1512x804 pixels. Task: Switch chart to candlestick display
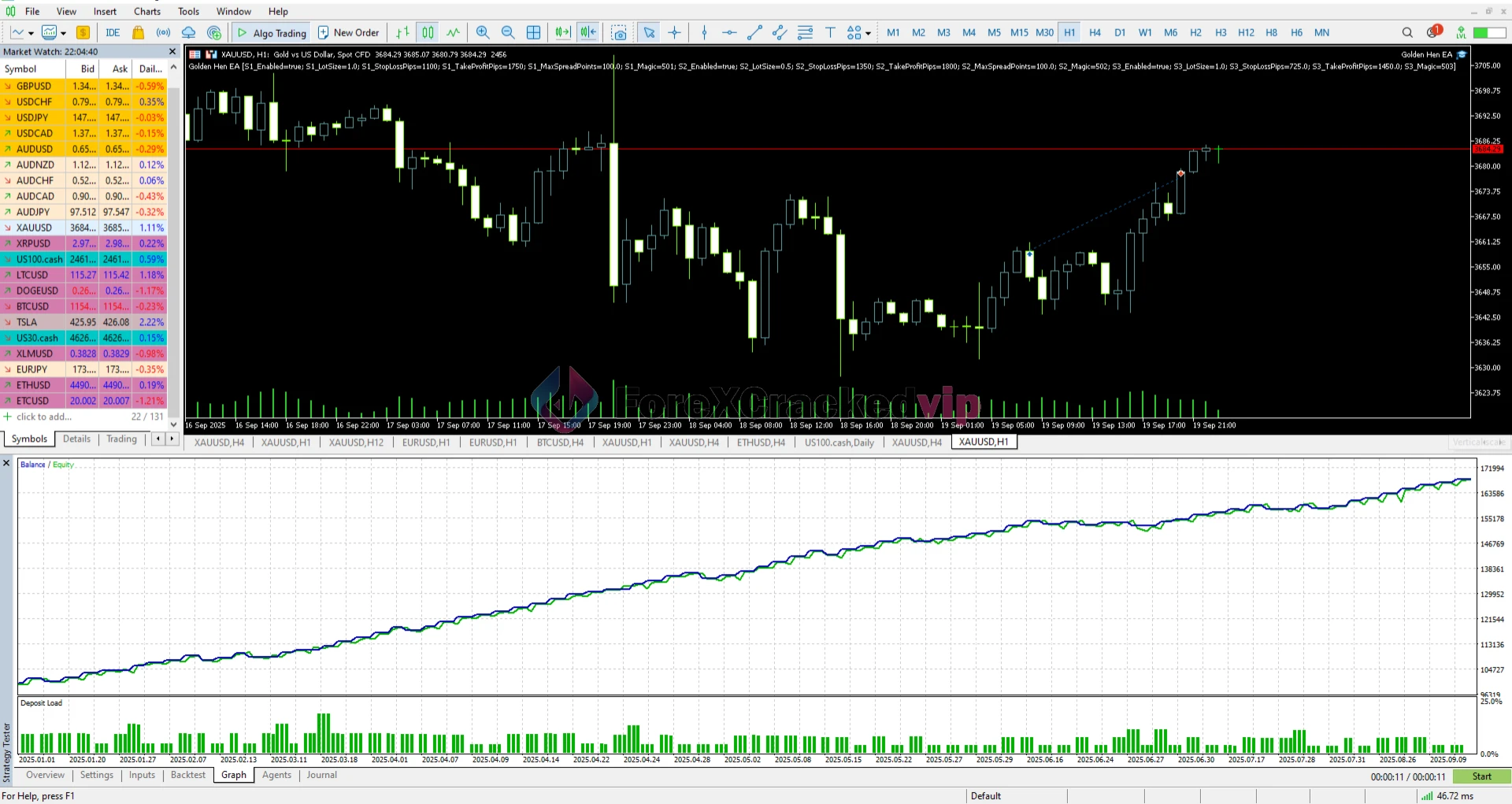428,32
